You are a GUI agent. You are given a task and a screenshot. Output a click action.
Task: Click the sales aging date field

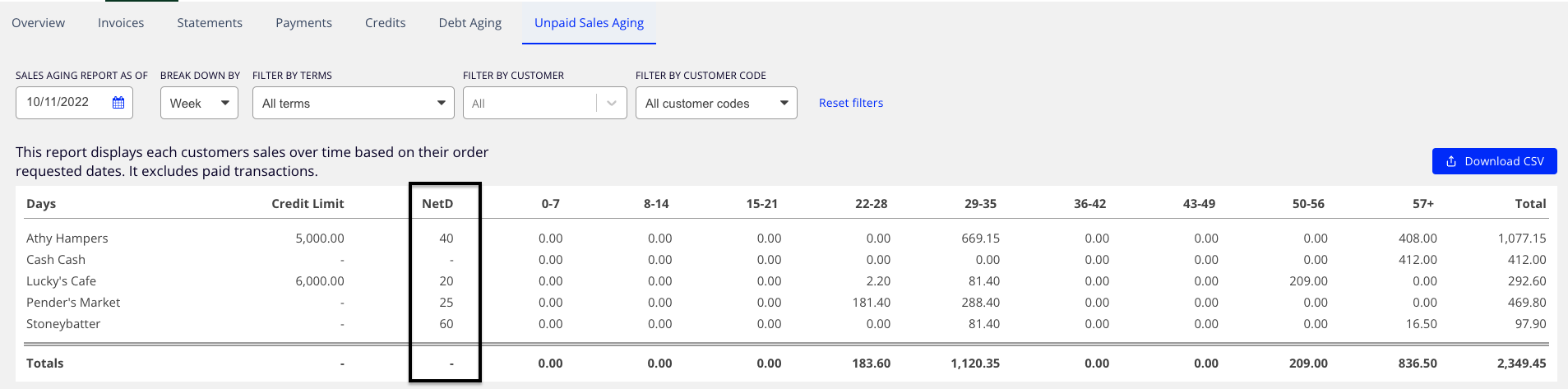point(74,103)
